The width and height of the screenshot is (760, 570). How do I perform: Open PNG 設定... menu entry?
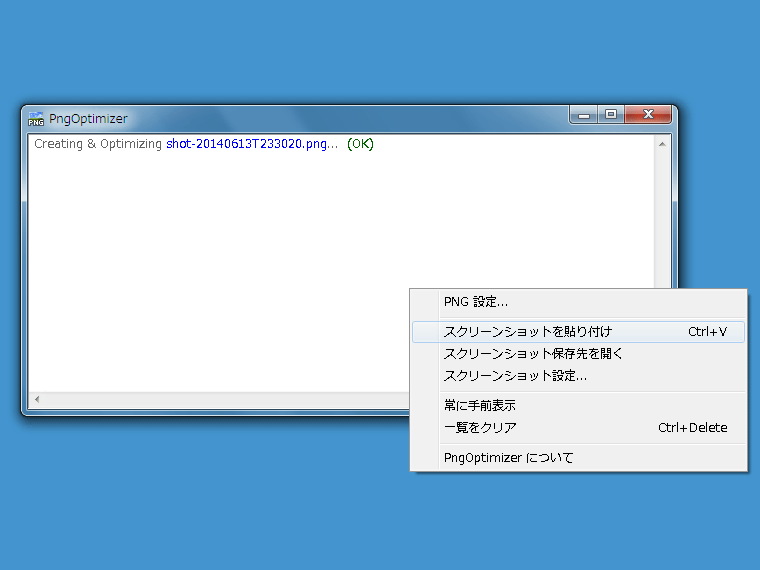(x=578, y=302)
